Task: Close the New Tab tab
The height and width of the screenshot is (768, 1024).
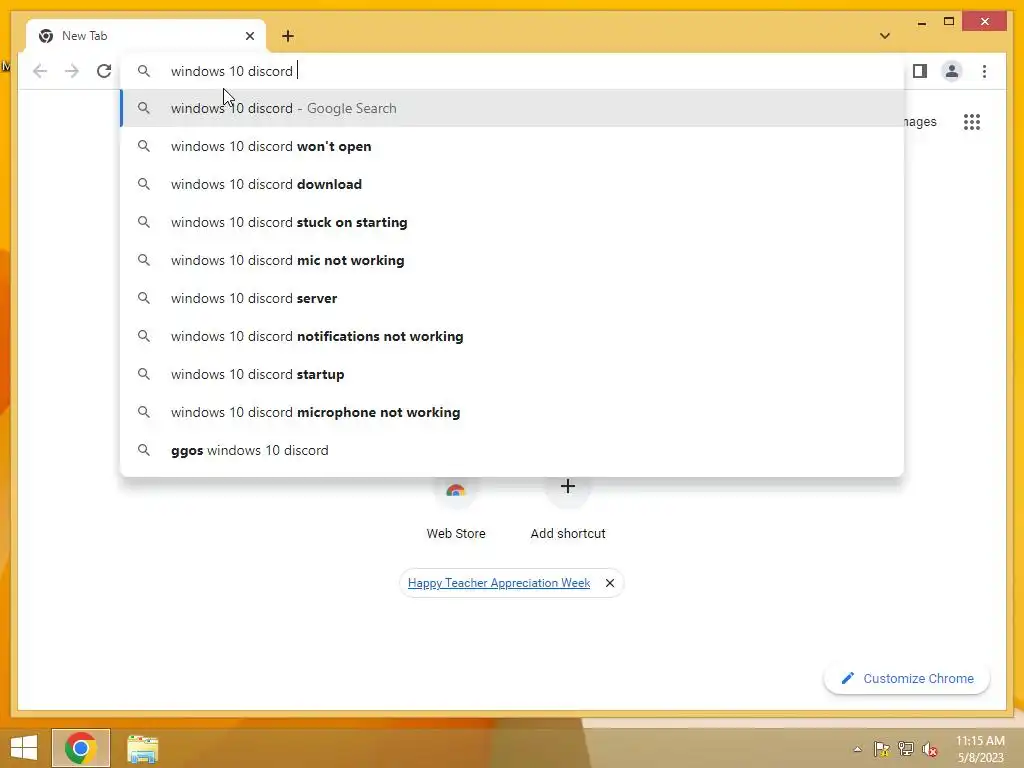Action: [249, 36]
